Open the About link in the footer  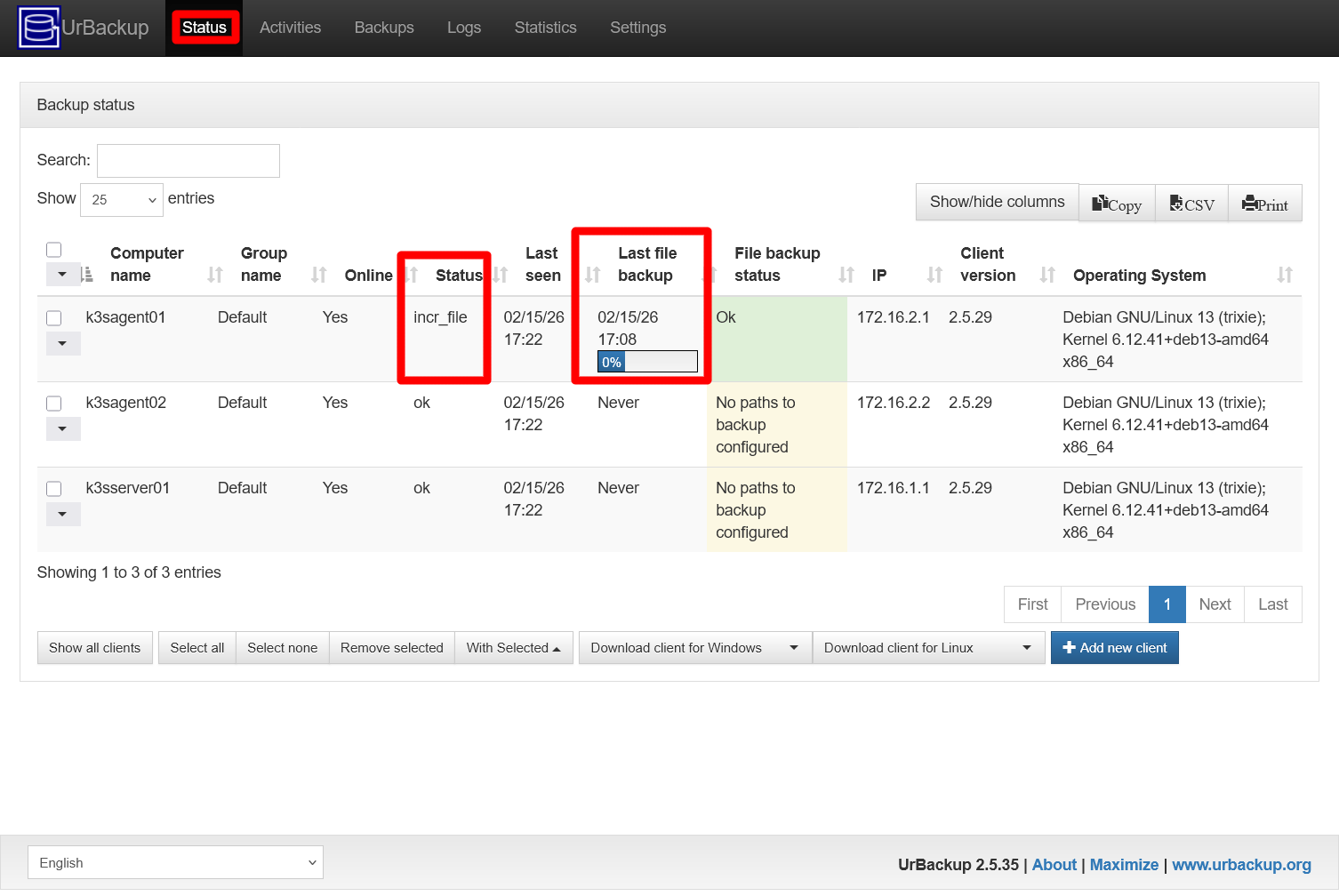click(x=1054, y=864)
